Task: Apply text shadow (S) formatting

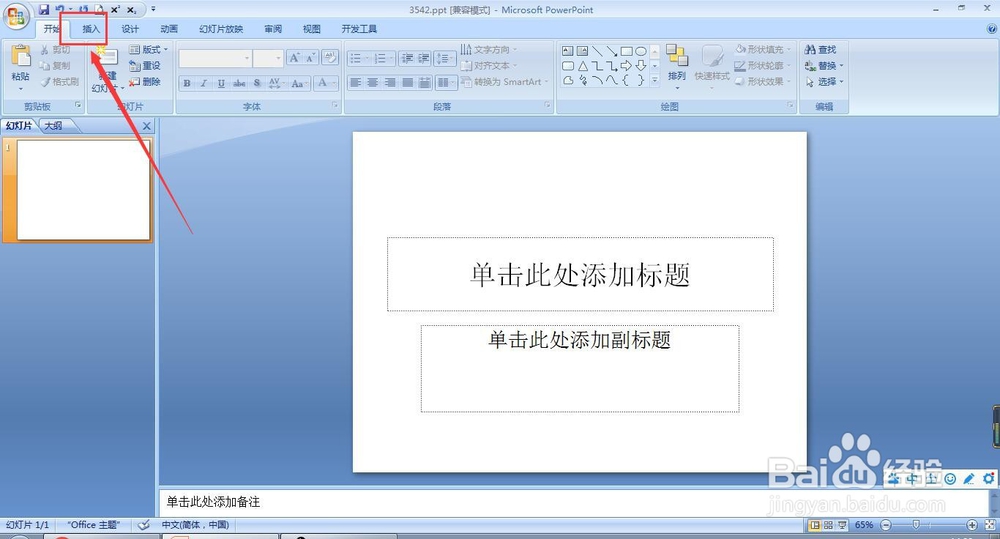Action: [x=257, y=83]
